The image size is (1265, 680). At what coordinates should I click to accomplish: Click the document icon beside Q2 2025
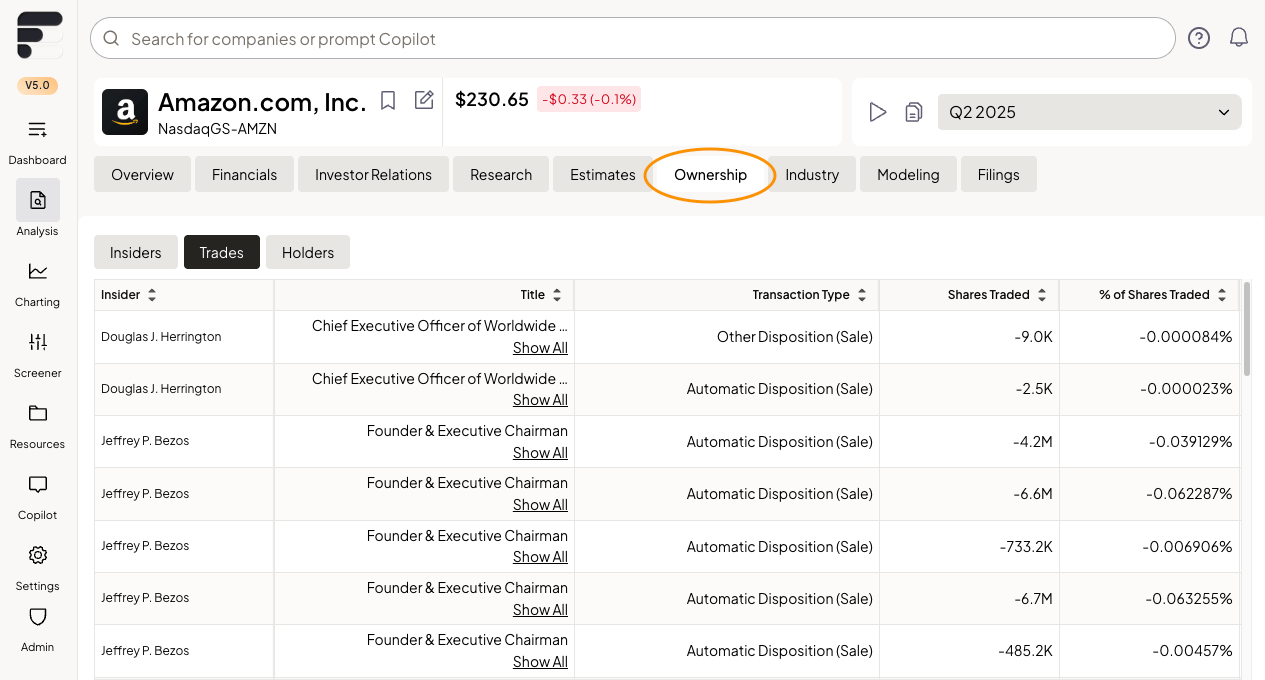click(x=913, y=112)
